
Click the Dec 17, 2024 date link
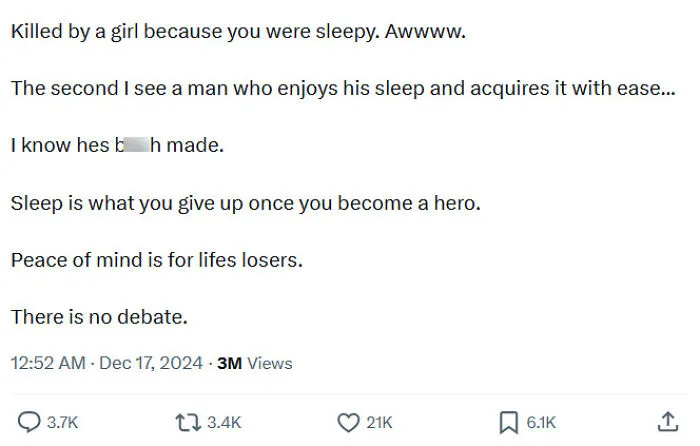(x=151, y=363)
